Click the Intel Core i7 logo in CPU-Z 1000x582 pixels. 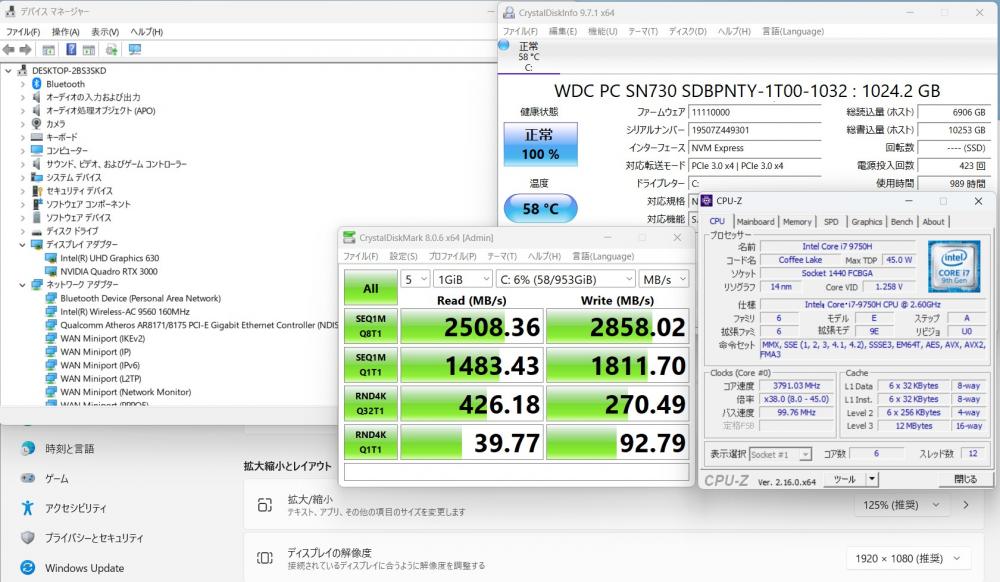click(954, 266)
